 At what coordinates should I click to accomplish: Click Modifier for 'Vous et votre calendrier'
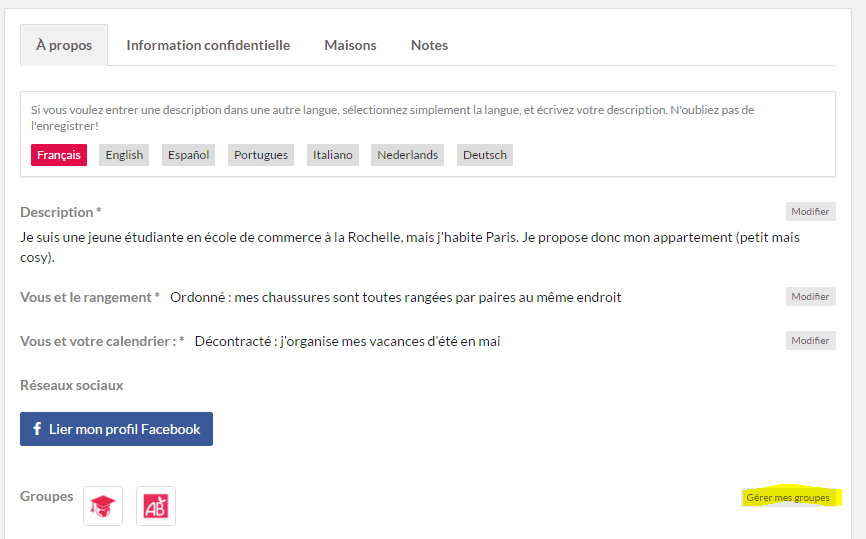pyautogui.click(x=810, y=341)
